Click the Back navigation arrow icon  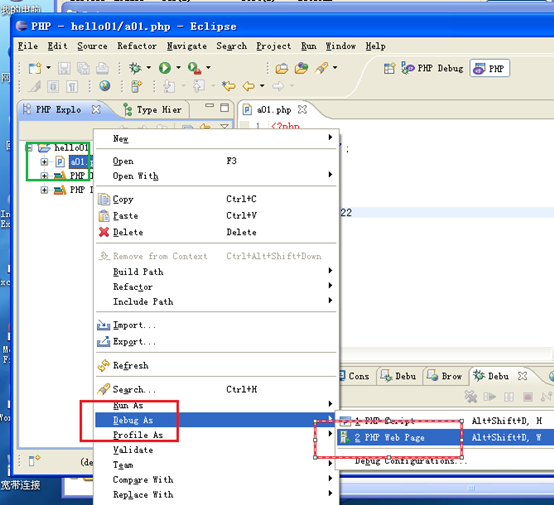coord(248,86)
